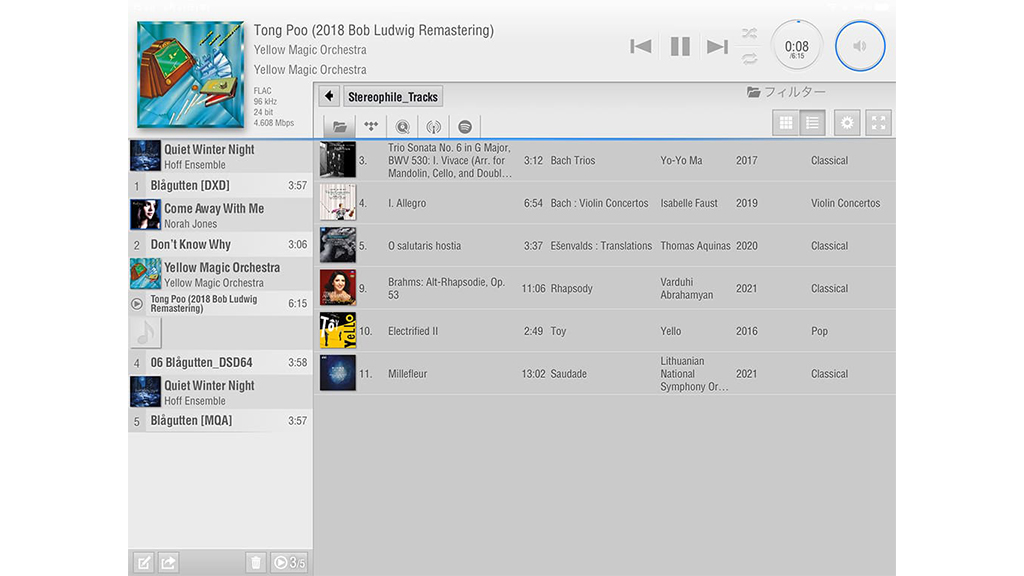
Task: Pause the current playback
Action: pyautogui.click(x=680, y=46)
